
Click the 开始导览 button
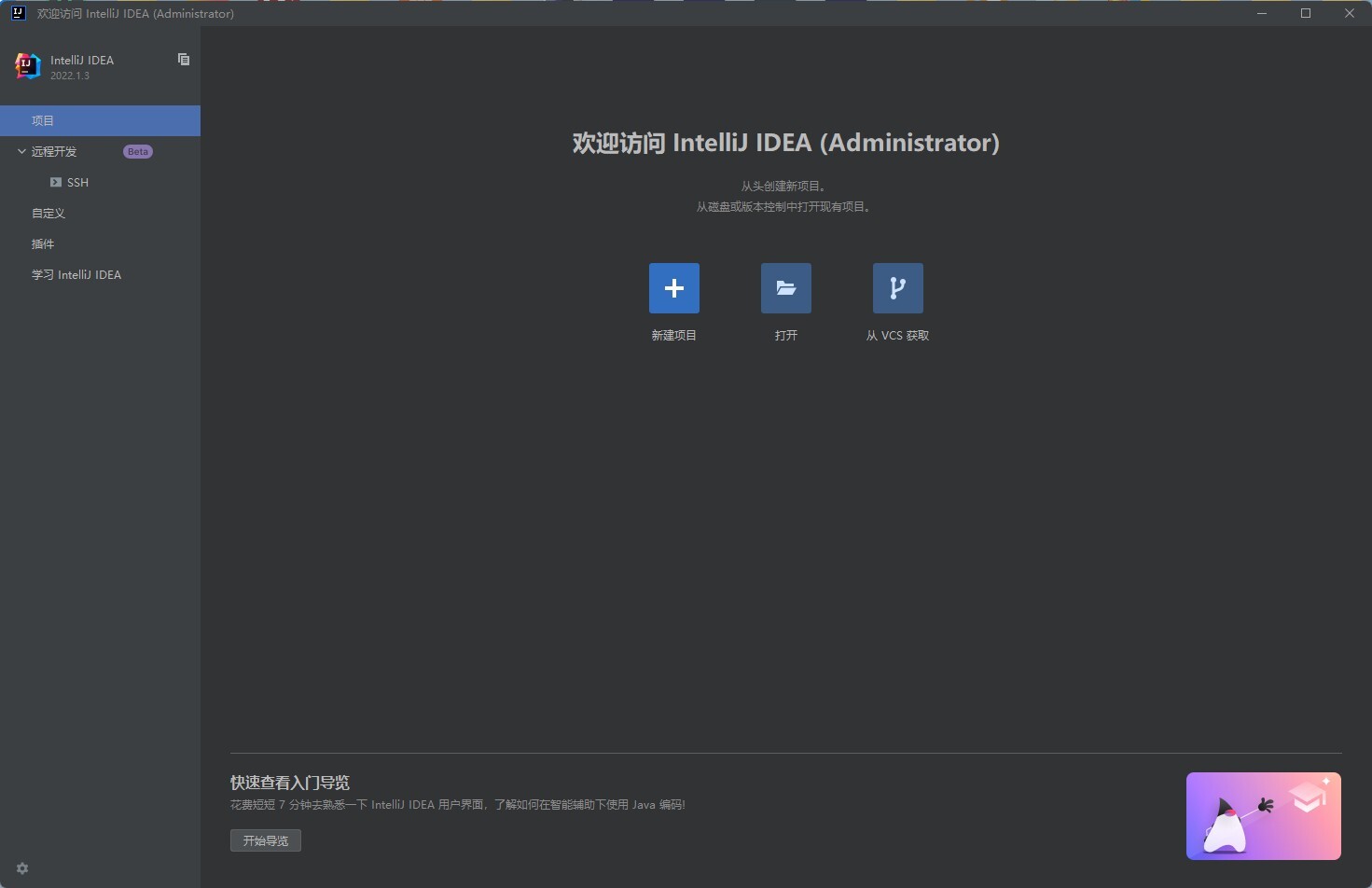(x=266, y=840)
